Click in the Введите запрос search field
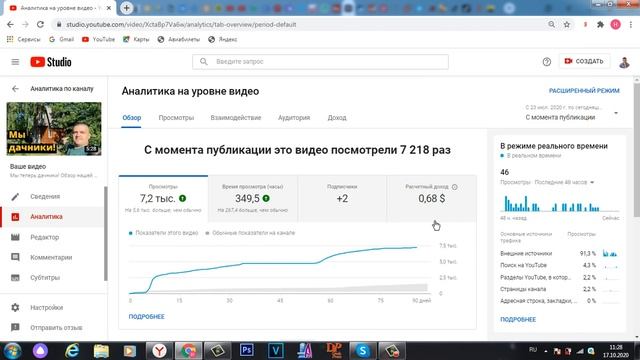The image size is (640, 360). (320, 62)
